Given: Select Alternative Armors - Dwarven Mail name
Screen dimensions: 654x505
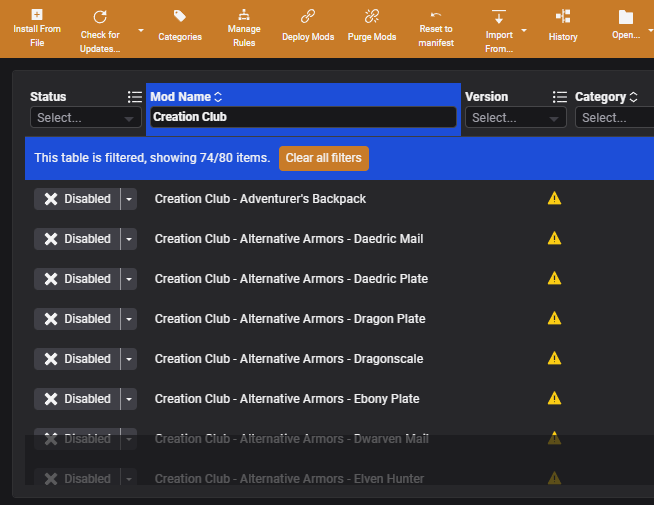Looking at the screenshot, I should click(x=292, y=439).
